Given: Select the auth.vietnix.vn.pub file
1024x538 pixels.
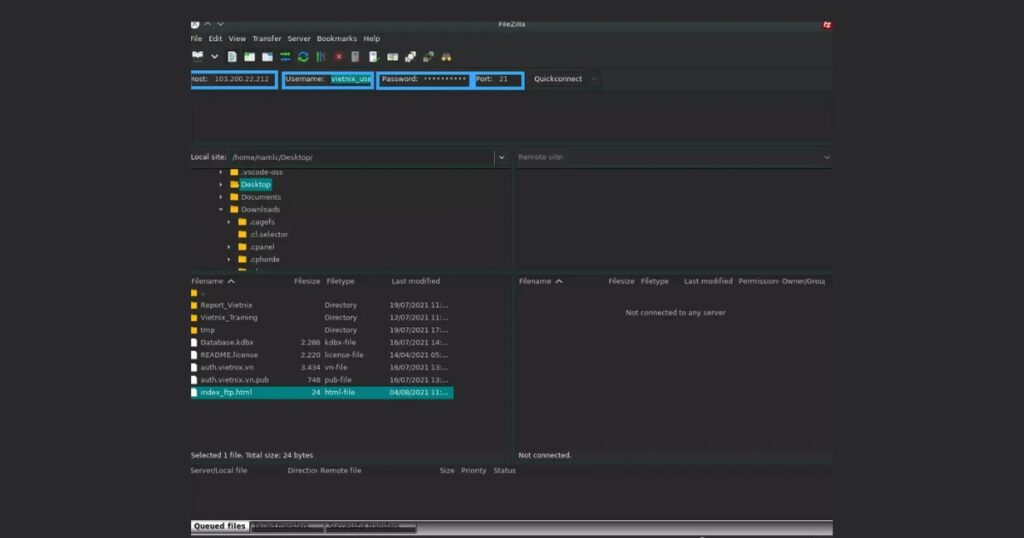Looking at the screenshot, I should click(321, 380).
